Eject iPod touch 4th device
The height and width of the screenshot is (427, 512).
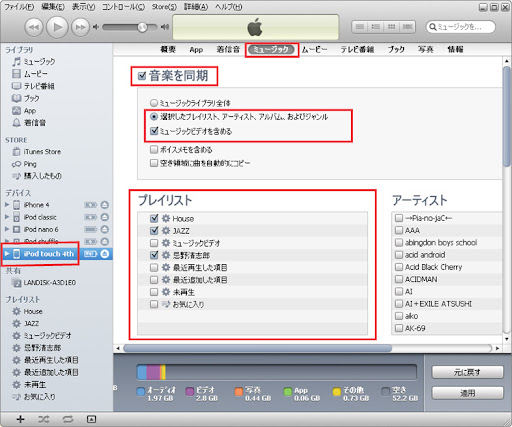[105, 254]
